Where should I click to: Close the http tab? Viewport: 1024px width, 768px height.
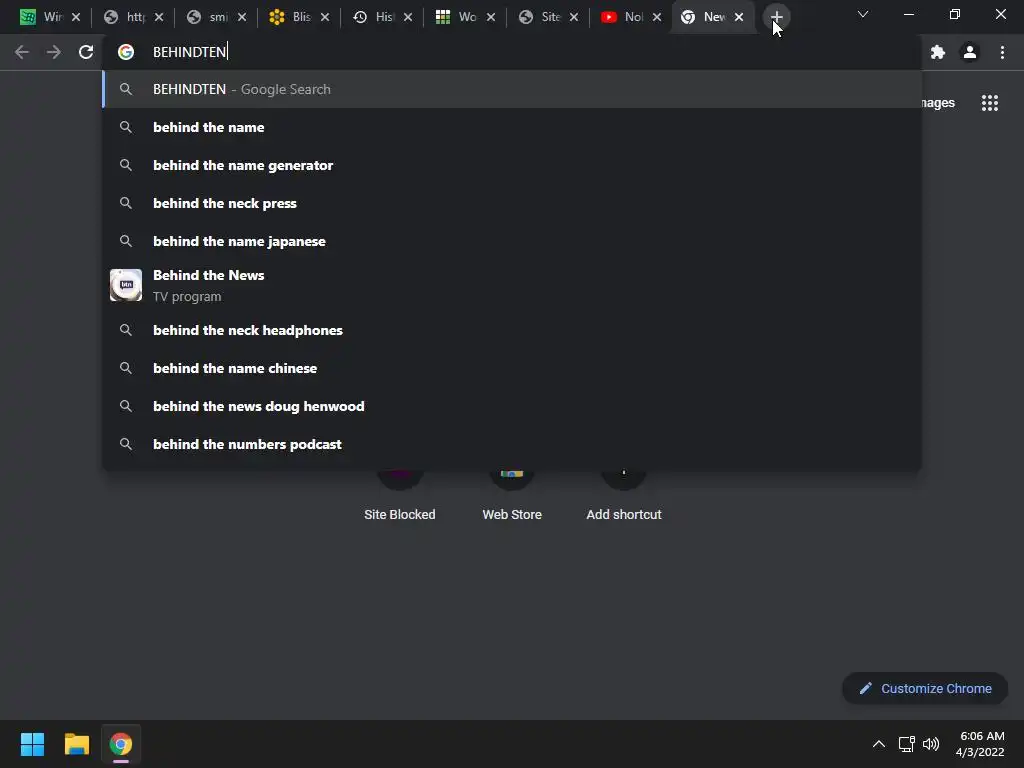tap(159, 17)
